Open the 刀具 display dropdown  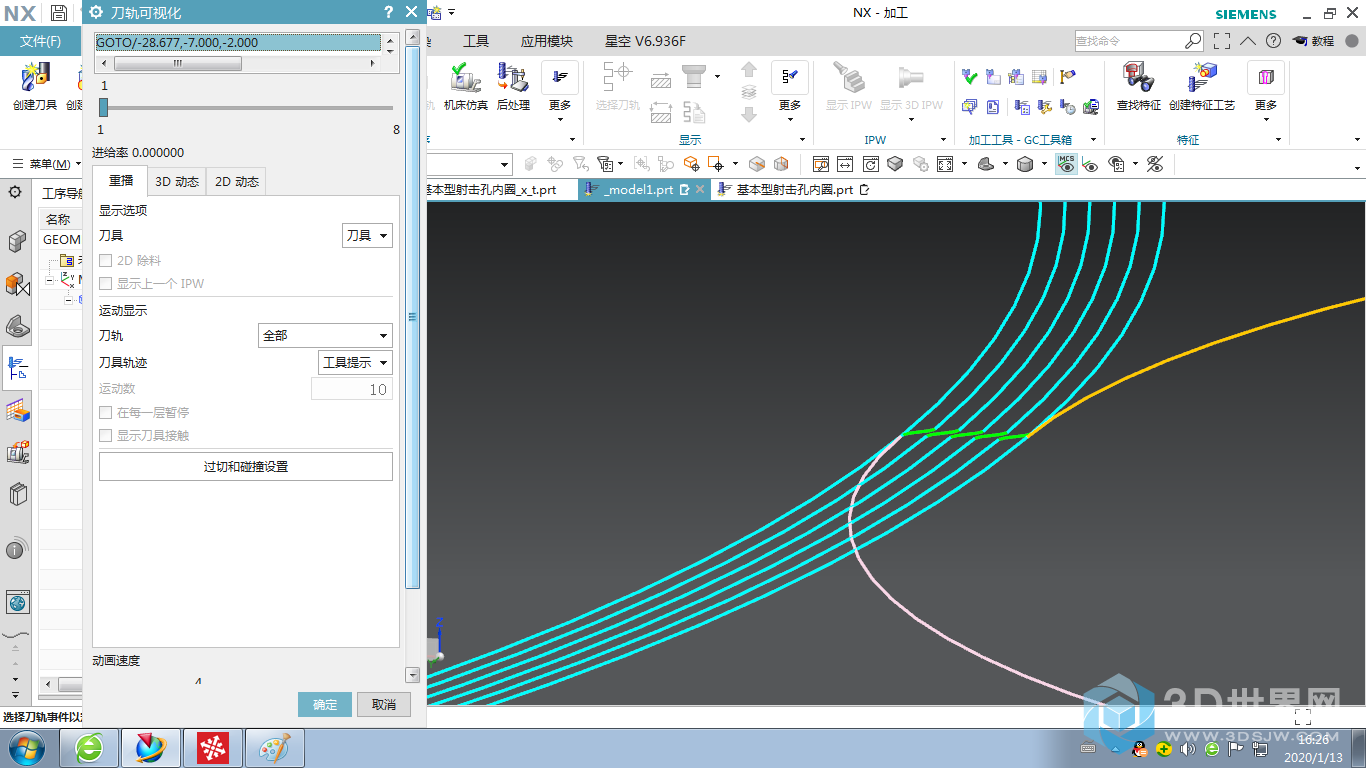click(367, 236)
